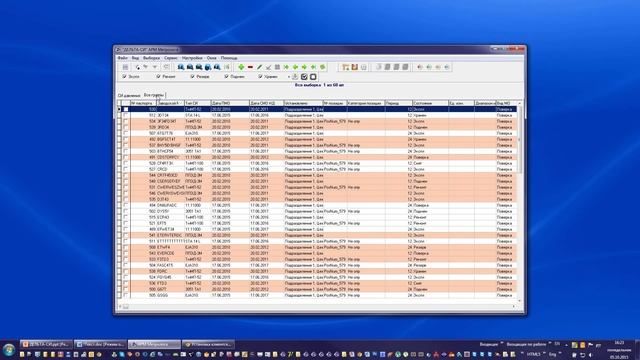Open the Windows Start menu orb
Screen dimensions: 640x360
9,350
